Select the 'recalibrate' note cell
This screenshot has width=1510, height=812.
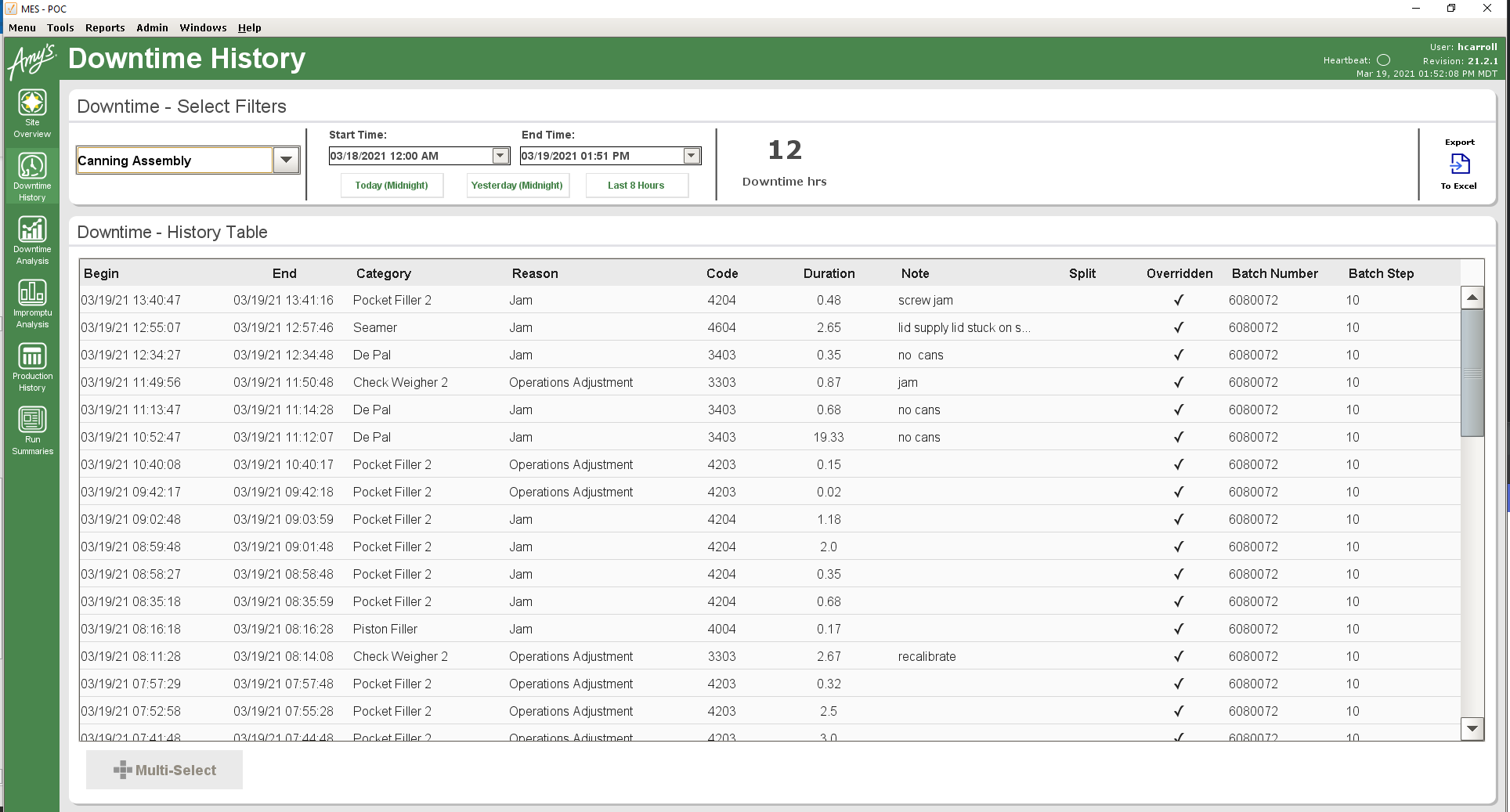927,656
